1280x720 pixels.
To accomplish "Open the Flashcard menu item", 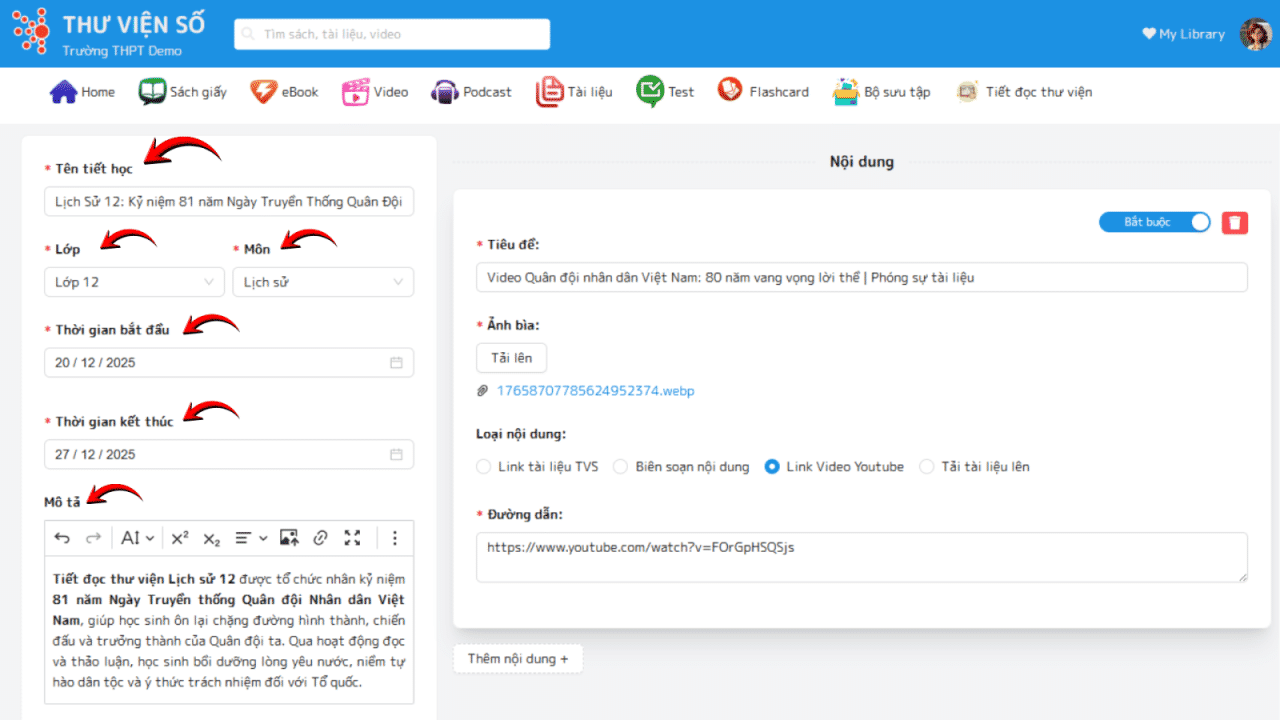I will click(763, 92).
